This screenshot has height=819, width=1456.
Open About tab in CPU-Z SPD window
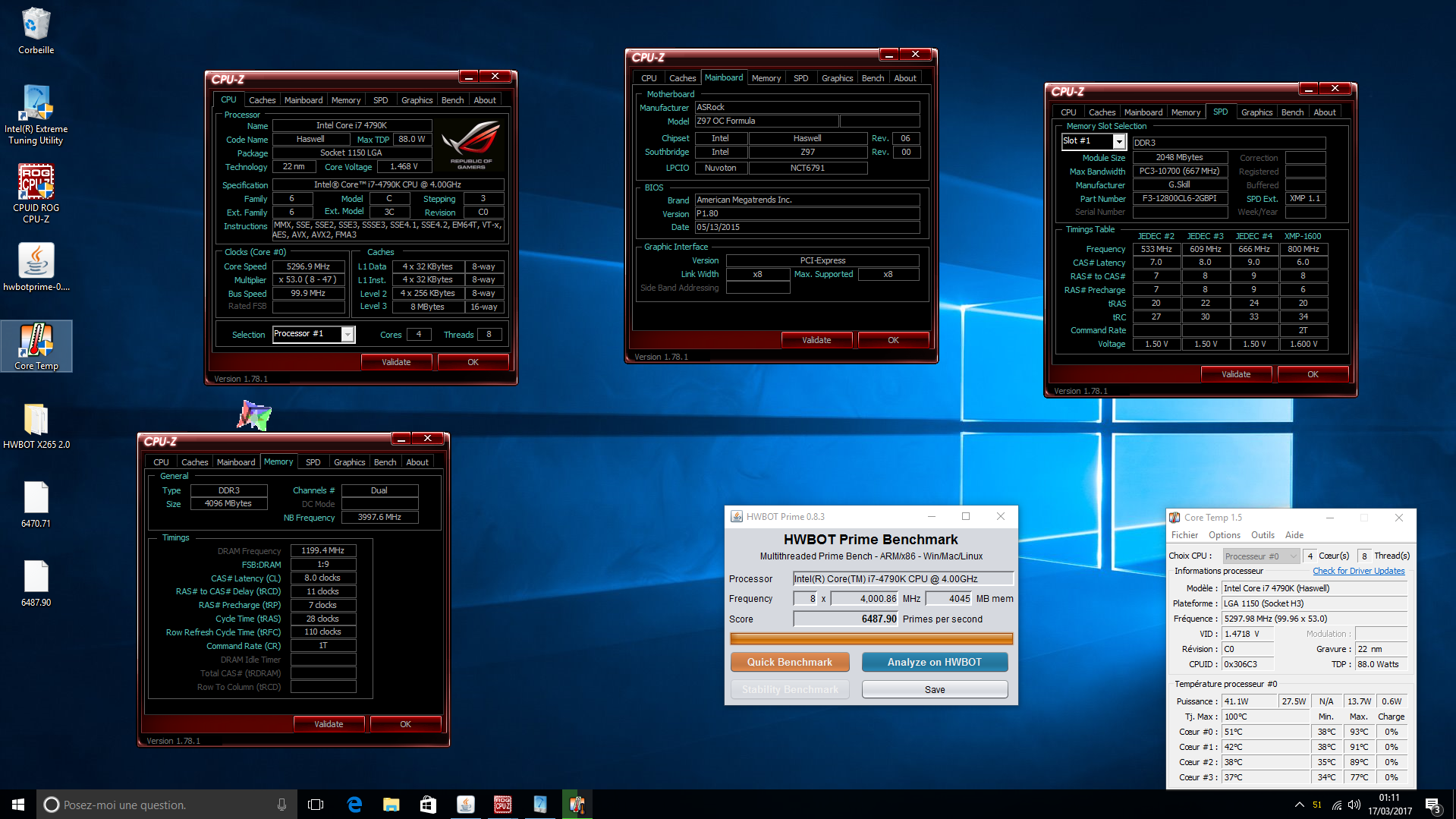tap(1325, 112)
